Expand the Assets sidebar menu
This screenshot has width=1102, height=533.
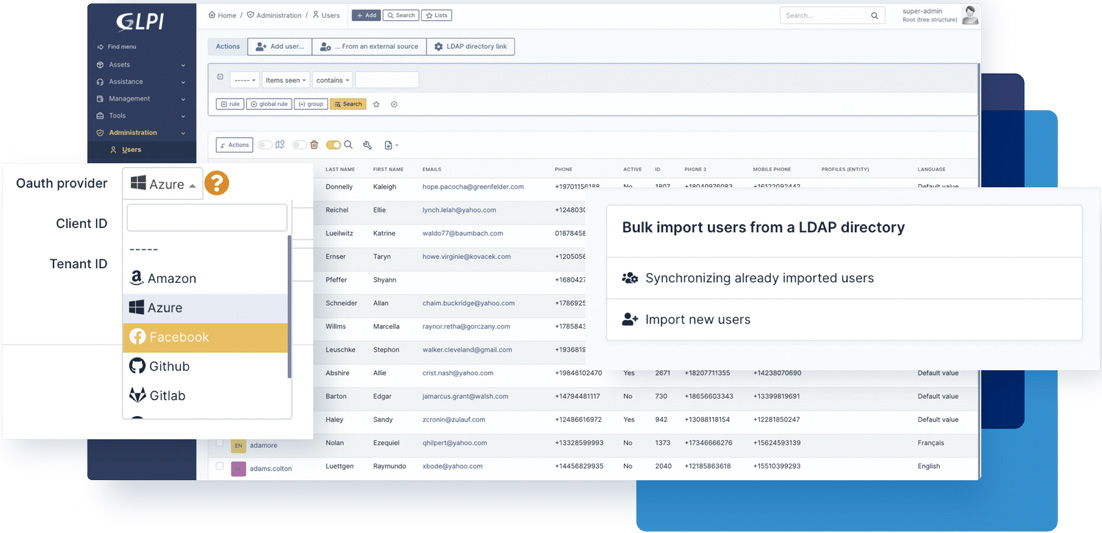click(141, 65)
